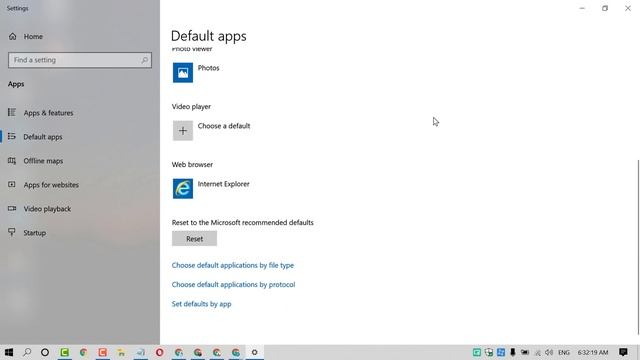Click the Settings gear in the taskbar
This screenshot has width=640, height=360.
tap(254, 352)
